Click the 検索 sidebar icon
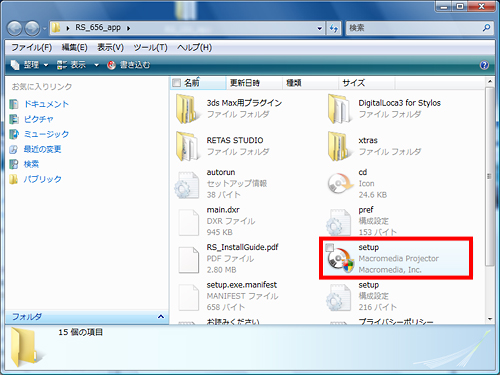 pos(14,164)
